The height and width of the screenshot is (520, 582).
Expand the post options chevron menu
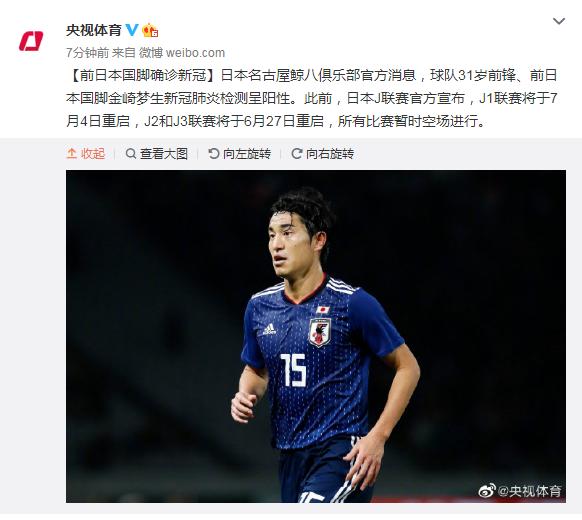(559, 21)
